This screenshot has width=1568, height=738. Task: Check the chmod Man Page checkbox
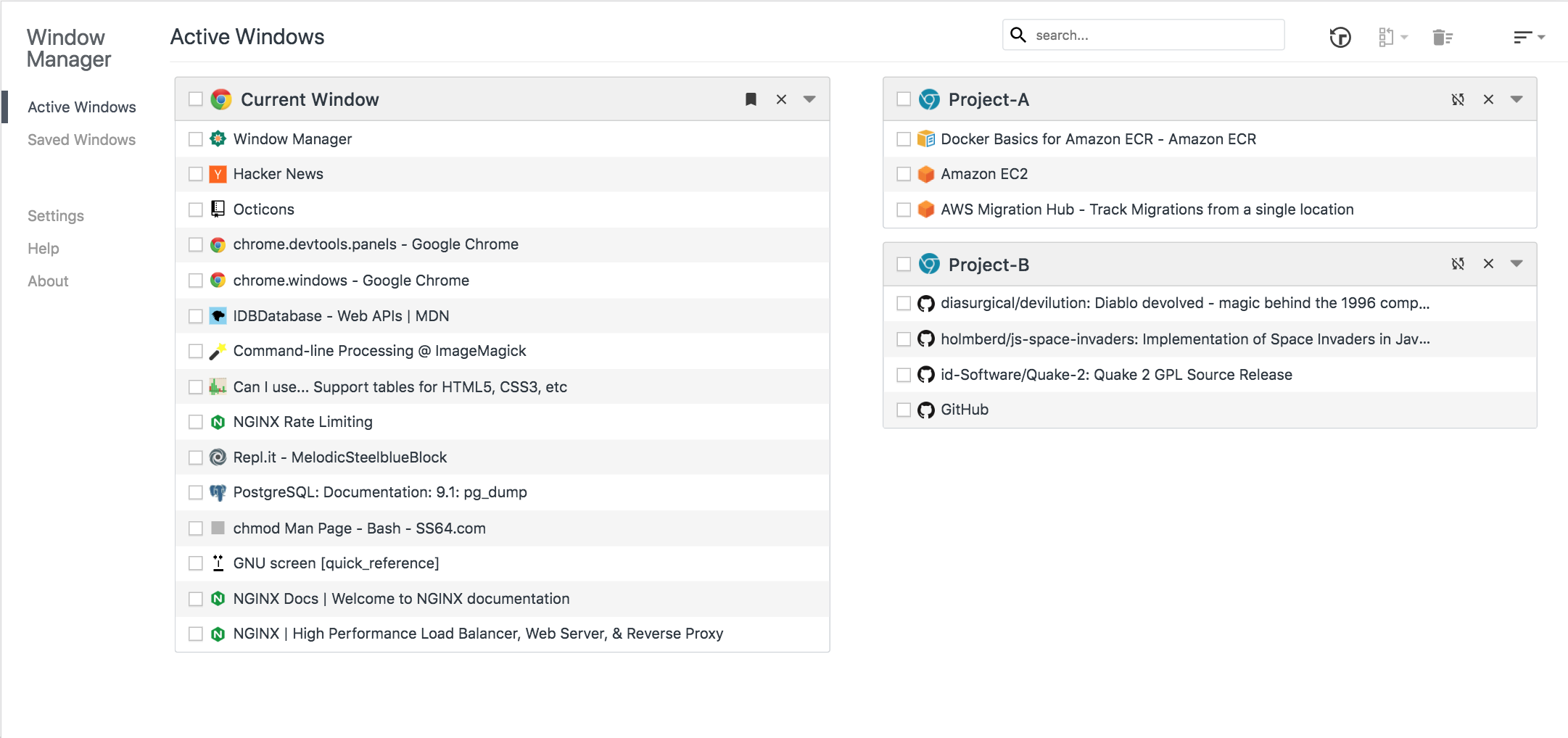point(196,528)
